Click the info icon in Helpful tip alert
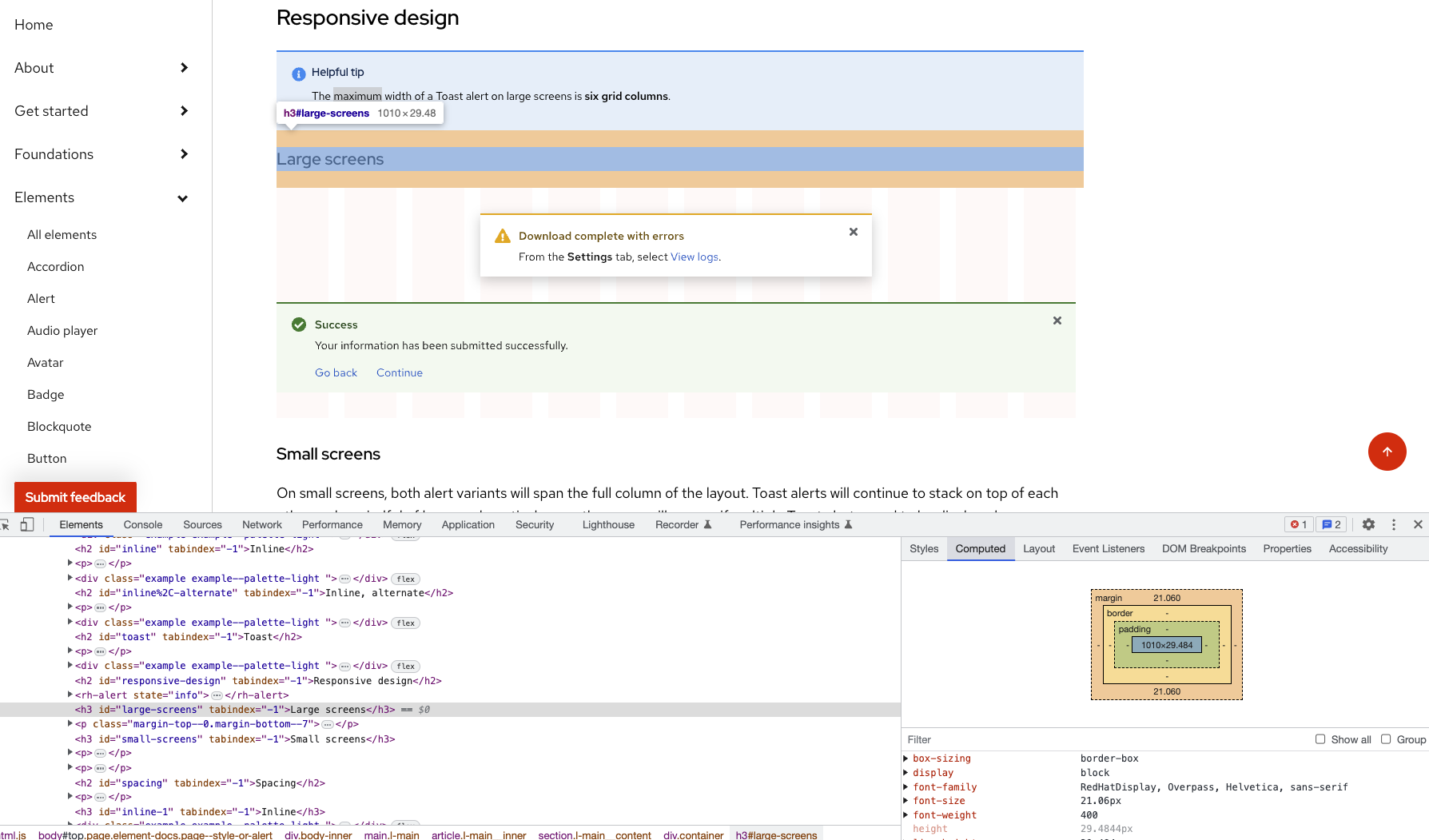Screen dimensions: 1429x840 299,73
